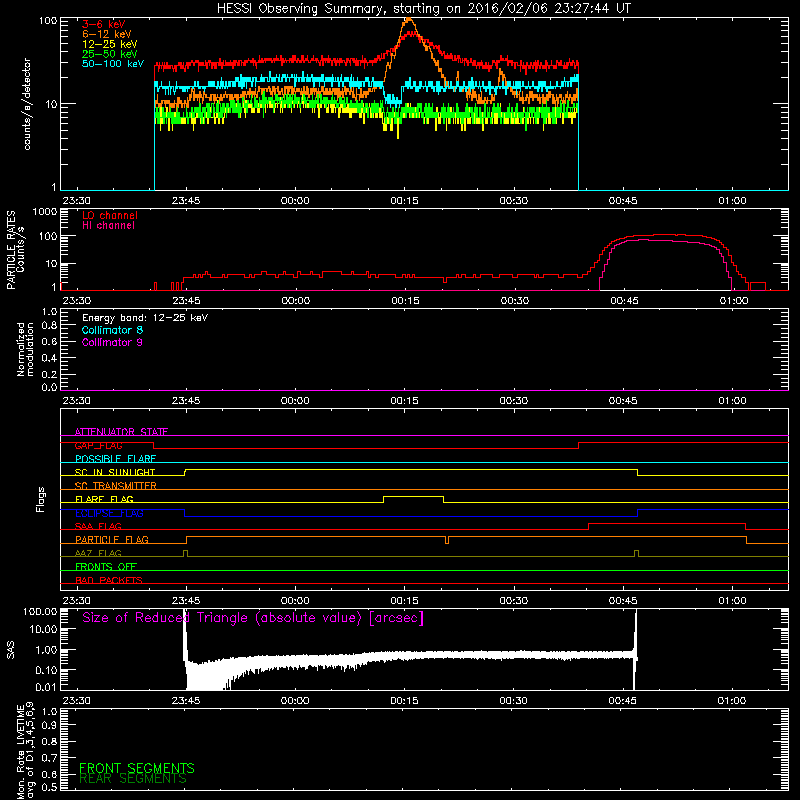
Task: Select the Collimator 8 legend label
Action: (x=112, y=330)
